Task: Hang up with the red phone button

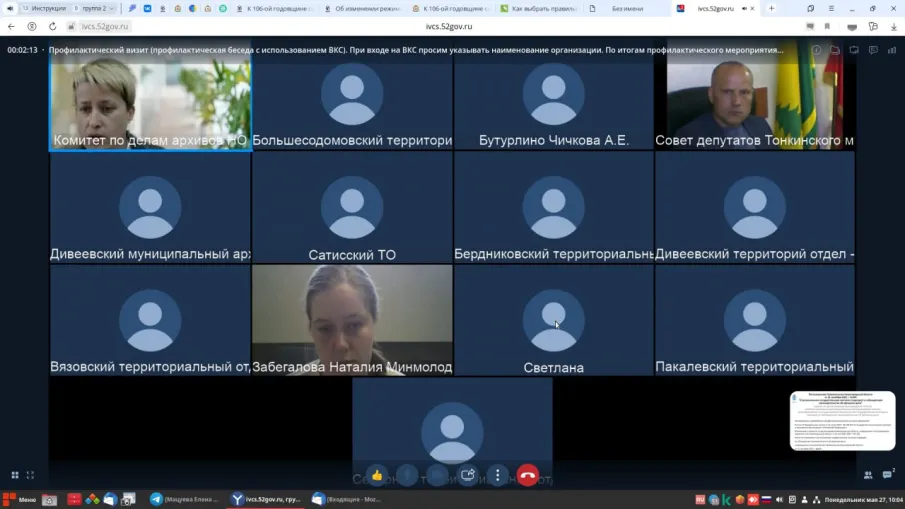Action: (528, 476)
